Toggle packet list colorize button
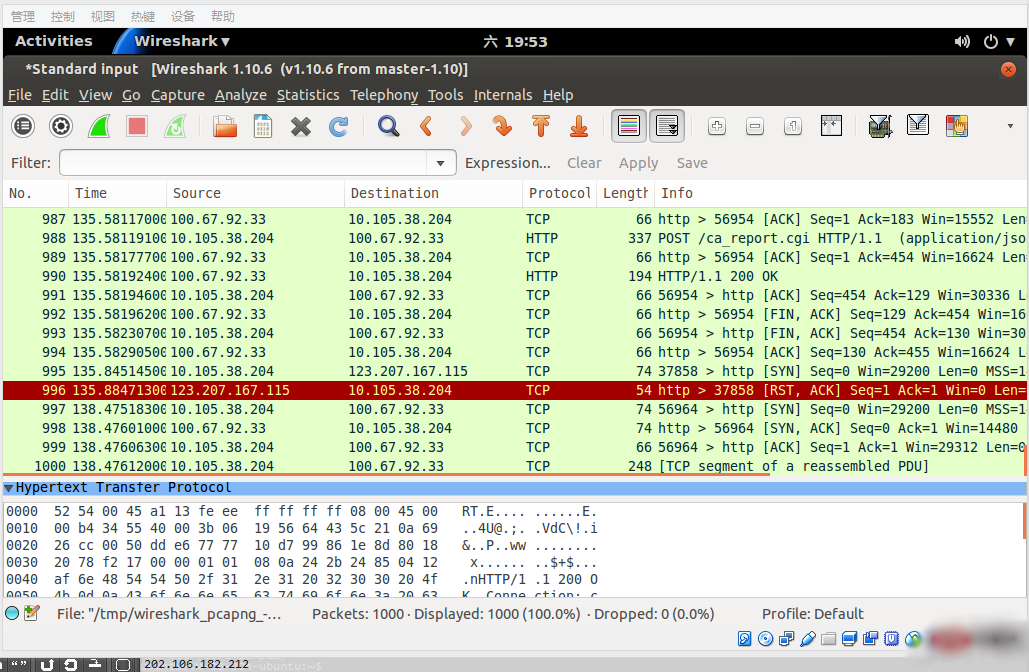This screenshot has height=672, width=1029. point(628,126)
